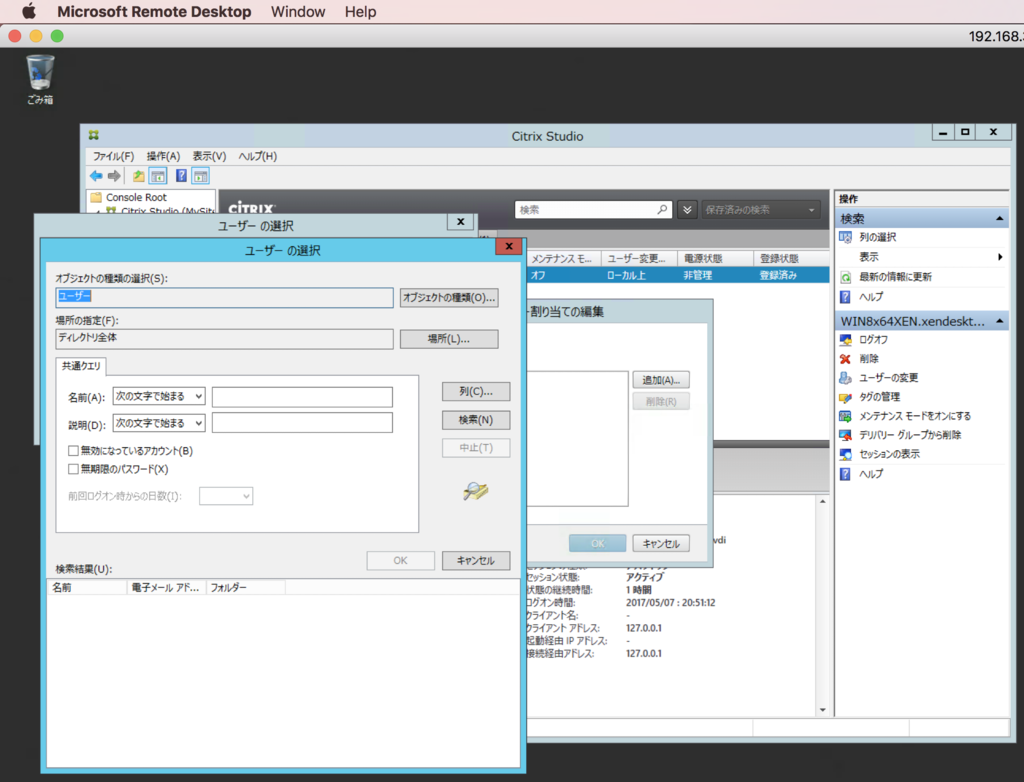The width and height of the screenshot is (1024, 782).
Task: Click キャンセル in the front user selection dialog
Action: 476,561
